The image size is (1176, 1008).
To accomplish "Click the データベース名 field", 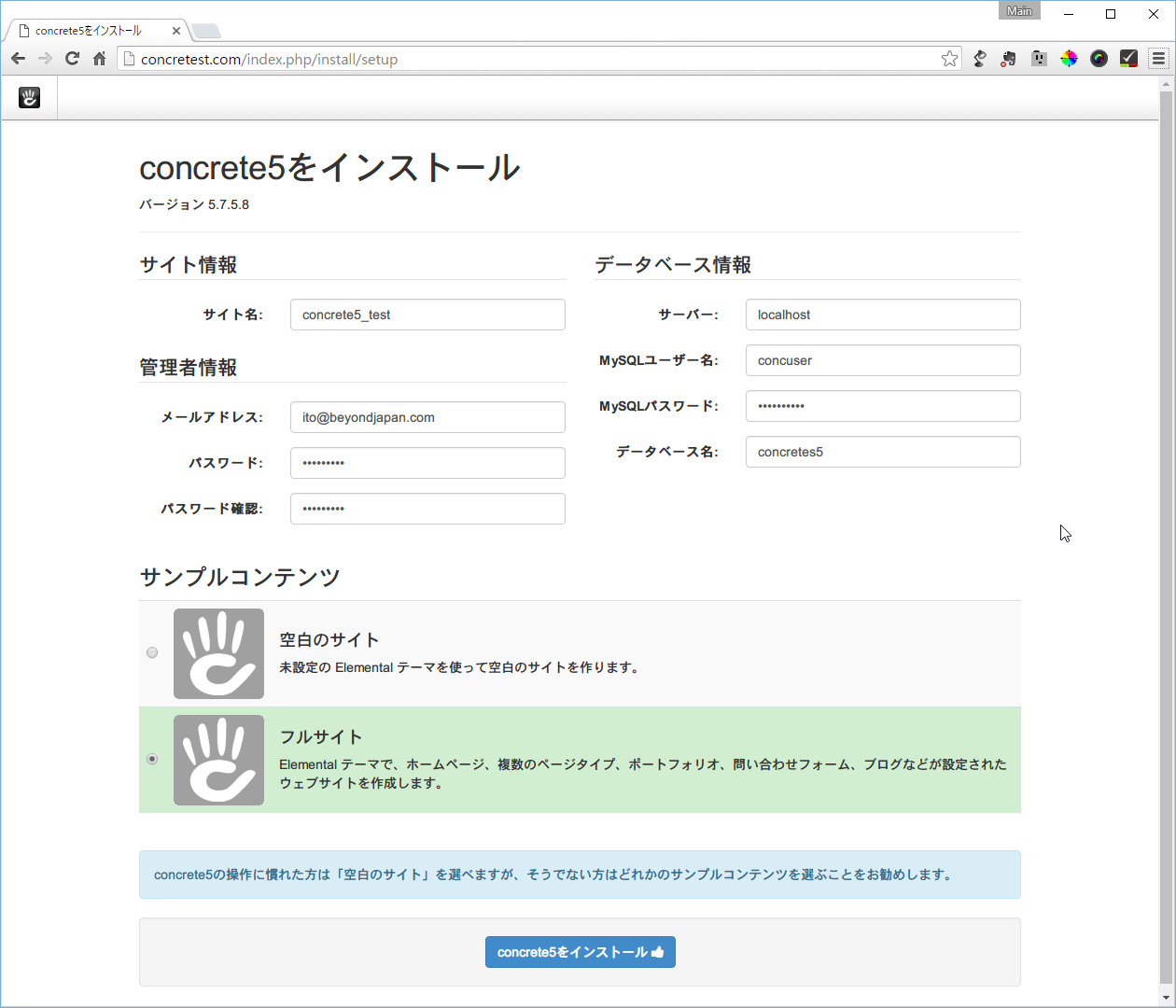I will tap(883, 452).
